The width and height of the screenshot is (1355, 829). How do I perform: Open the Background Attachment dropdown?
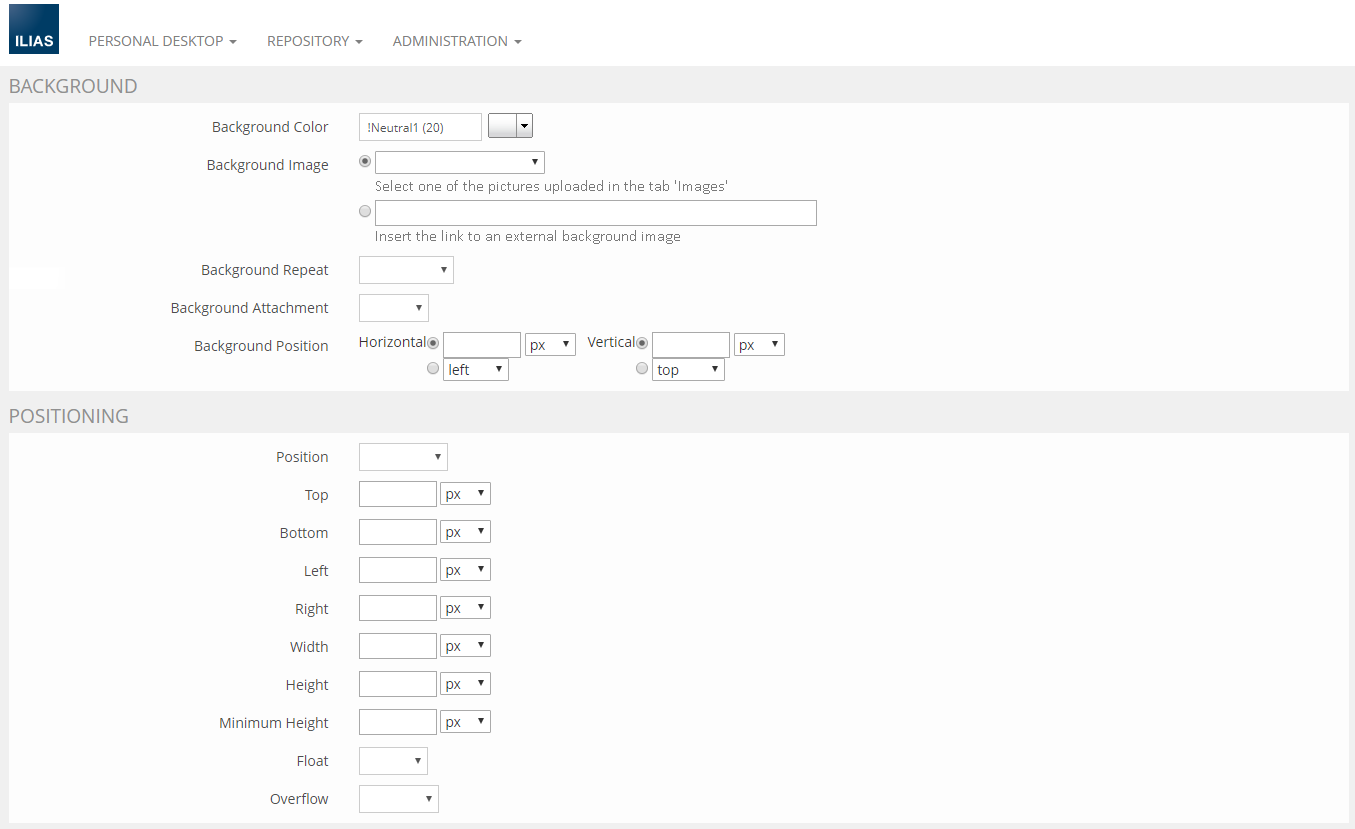coord(393,308)
